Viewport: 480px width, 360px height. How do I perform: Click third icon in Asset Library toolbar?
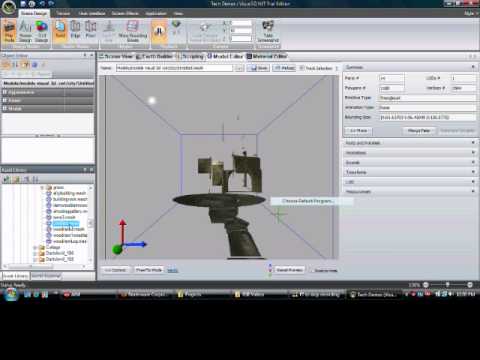point(26,179)
